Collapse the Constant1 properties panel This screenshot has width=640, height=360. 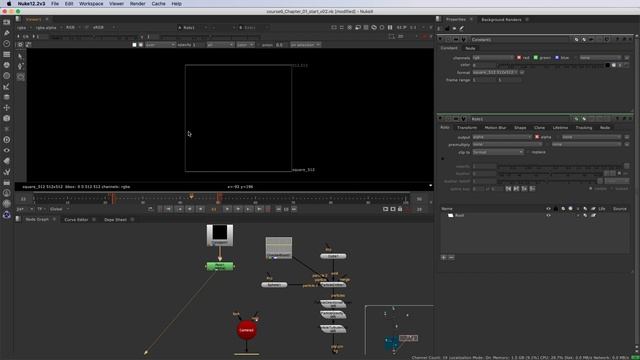pyautogui.click(x=440, y=39)
